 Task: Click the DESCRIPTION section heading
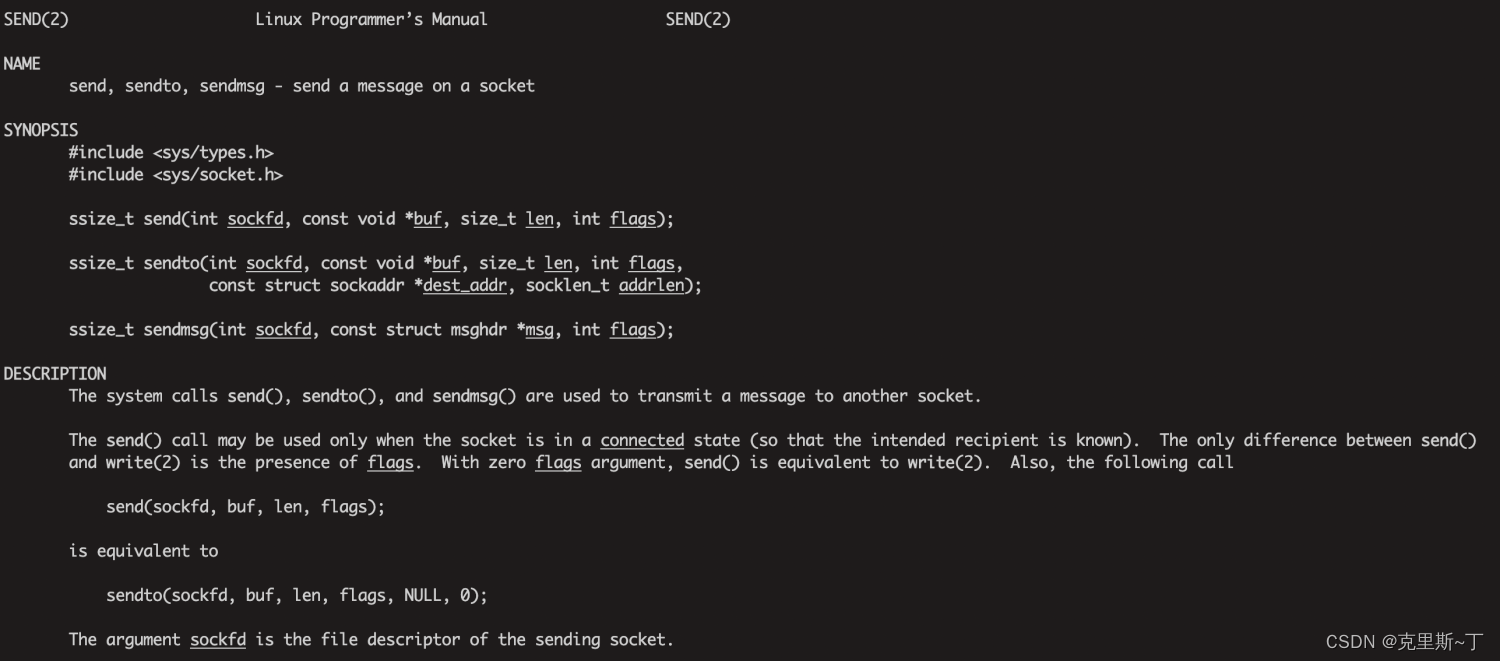point(55,374)
